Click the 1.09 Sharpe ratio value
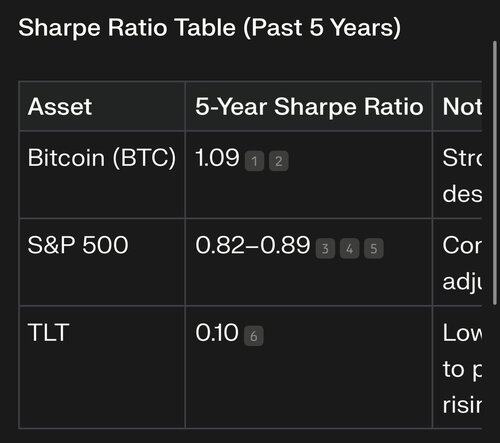The height and width of the screenshot is (443, 500). pyautogui.click(x=217, y=157)
